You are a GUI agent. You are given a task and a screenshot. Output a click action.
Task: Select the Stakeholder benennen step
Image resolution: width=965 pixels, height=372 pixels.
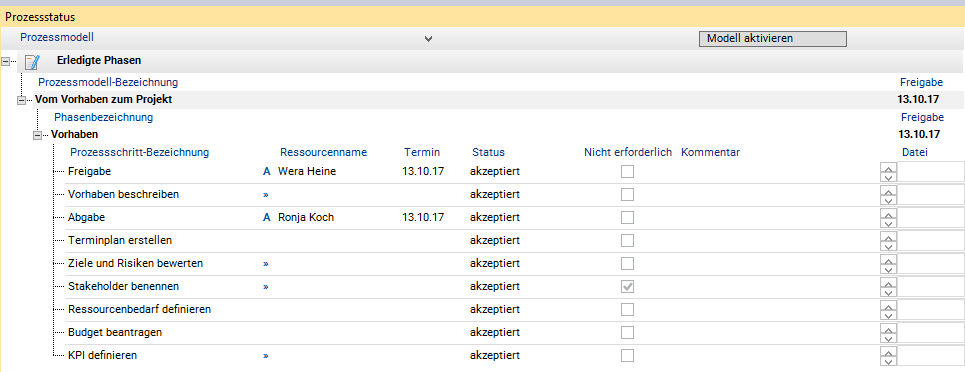124,286
